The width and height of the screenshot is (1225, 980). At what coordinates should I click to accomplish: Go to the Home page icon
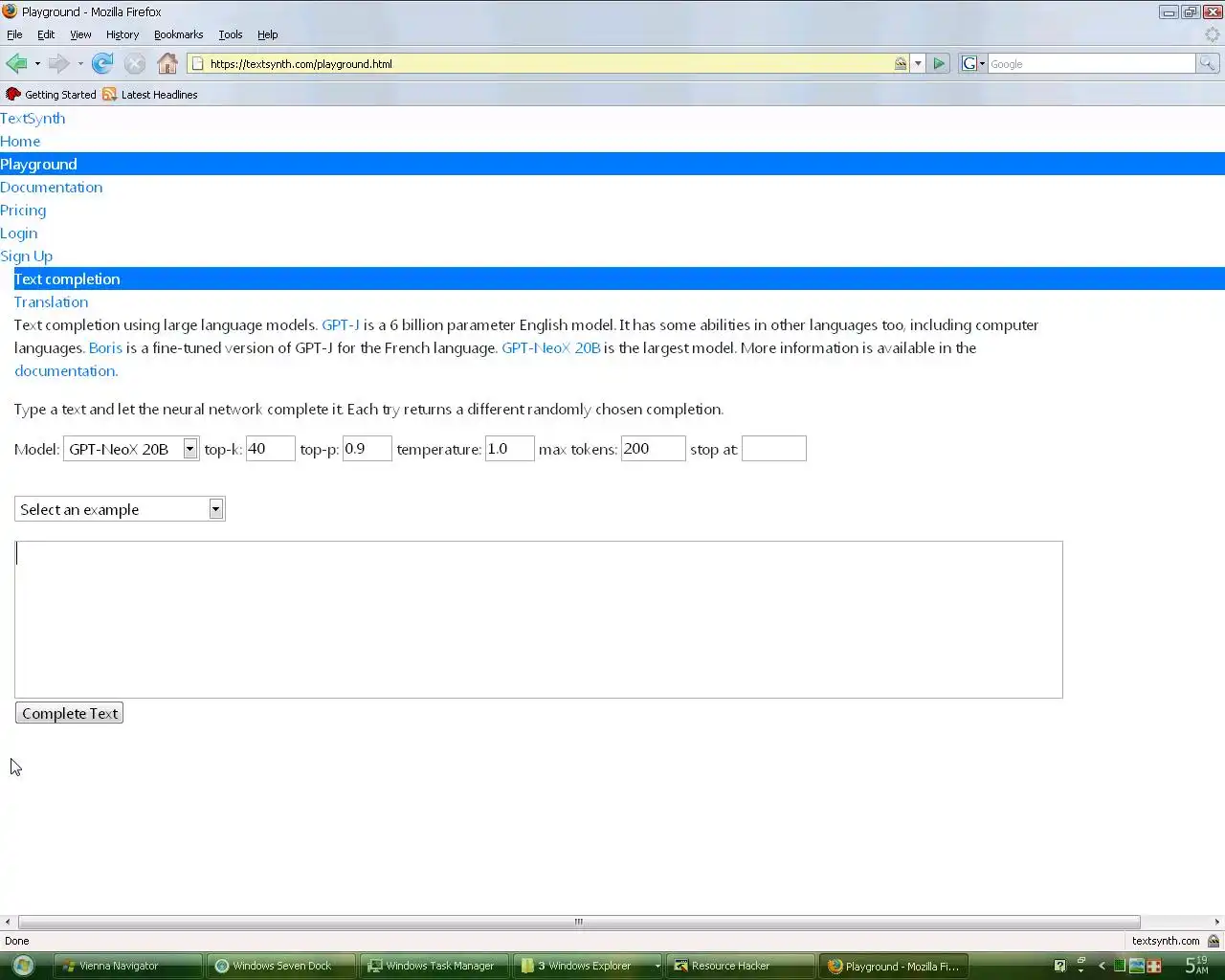[x=167, y=64]
